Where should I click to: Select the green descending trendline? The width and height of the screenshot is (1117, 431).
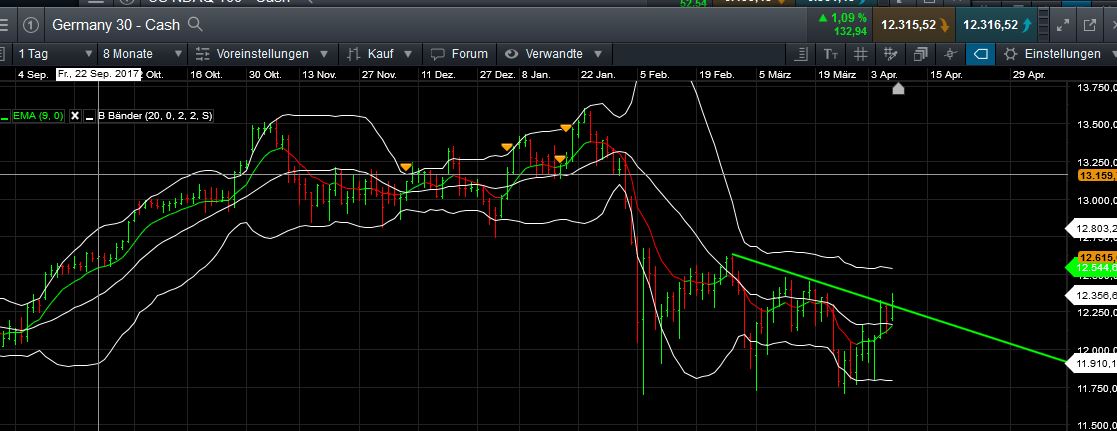898,307
